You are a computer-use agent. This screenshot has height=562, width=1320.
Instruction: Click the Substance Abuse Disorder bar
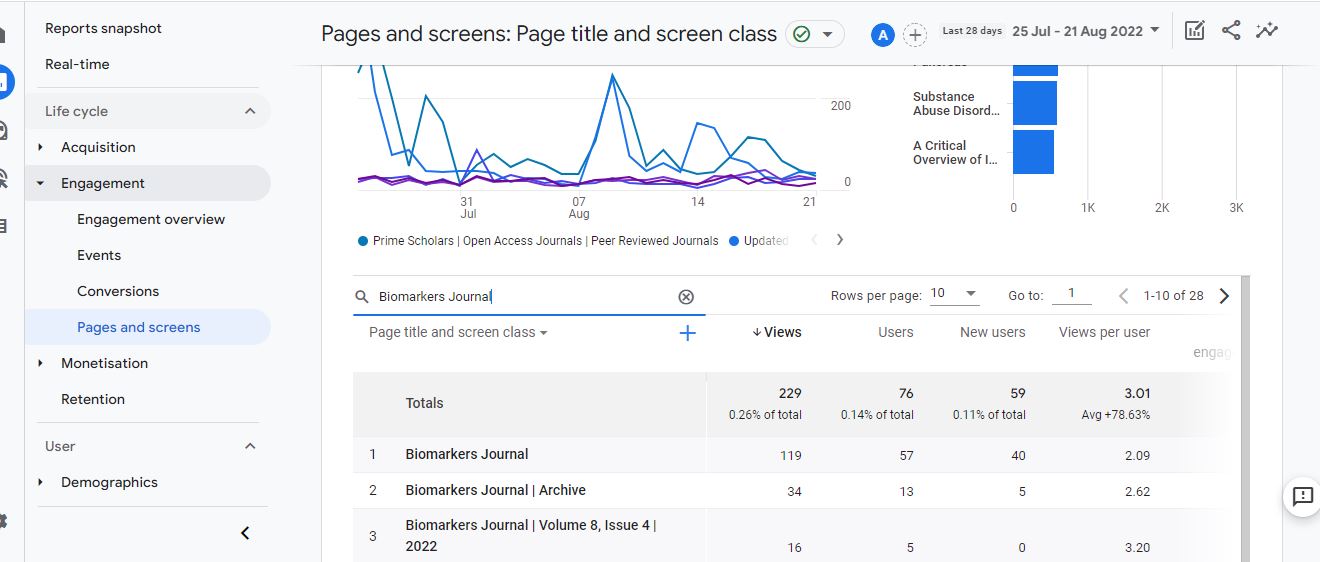(1035, 103)
